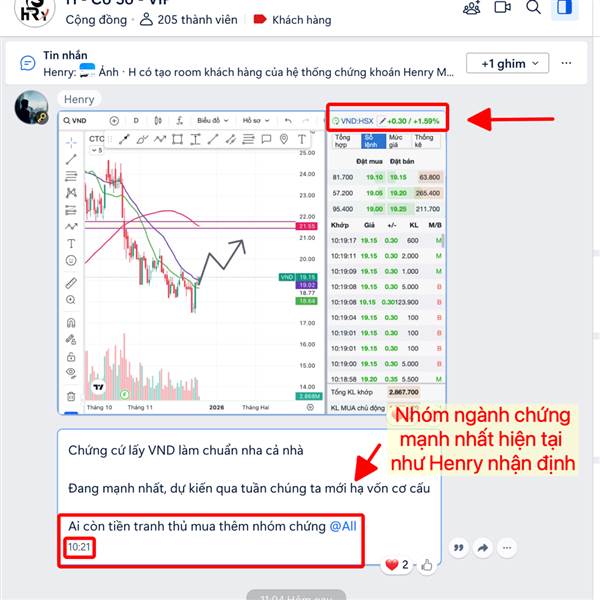Select the Sổ lệnh tab
The image size is (600, 600).
pyautogui.click(x=370, y=141)
